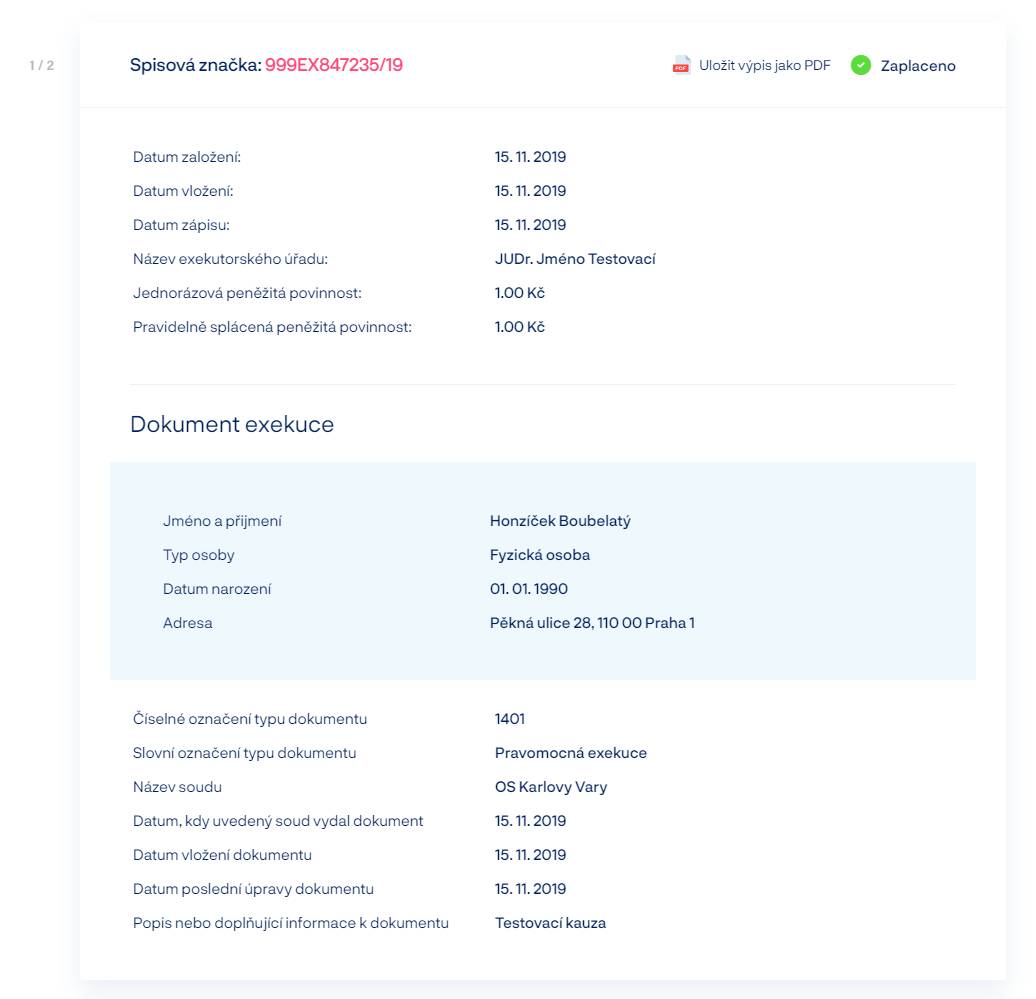The width and height of the screenshot is (1036, 999).
Task: Click the court name 'OS Karlovy Vary'
Action: [551, 787]
